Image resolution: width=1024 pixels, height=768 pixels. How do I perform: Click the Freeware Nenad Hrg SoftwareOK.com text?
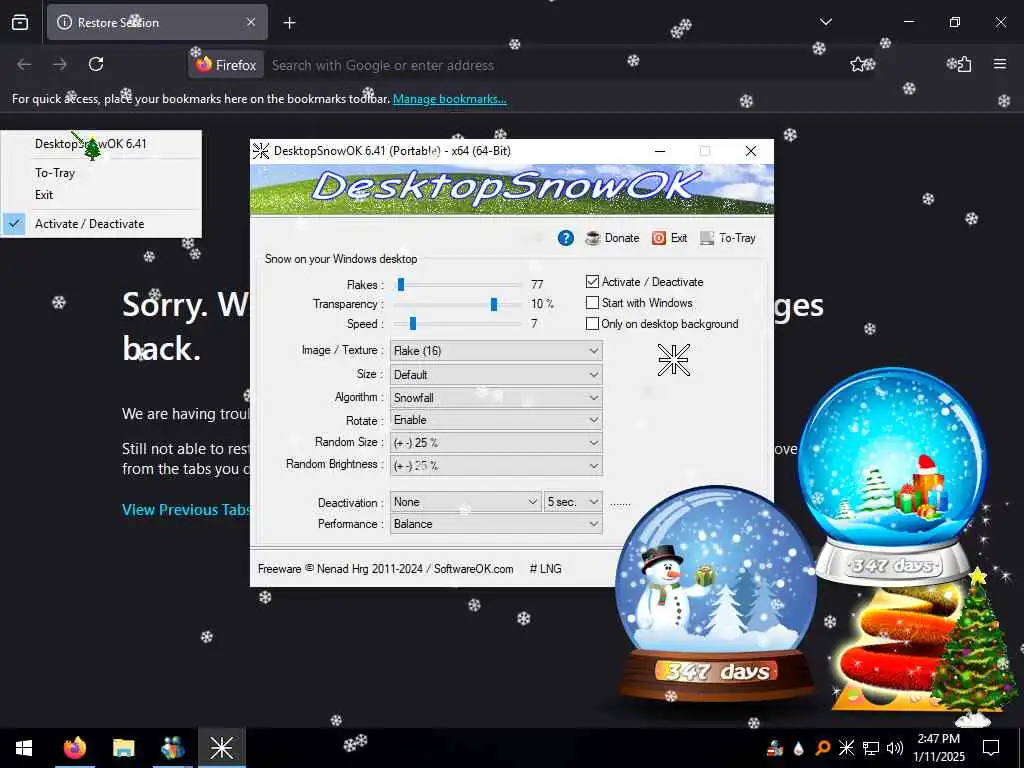pyautogui.click(x=385, y=569)
